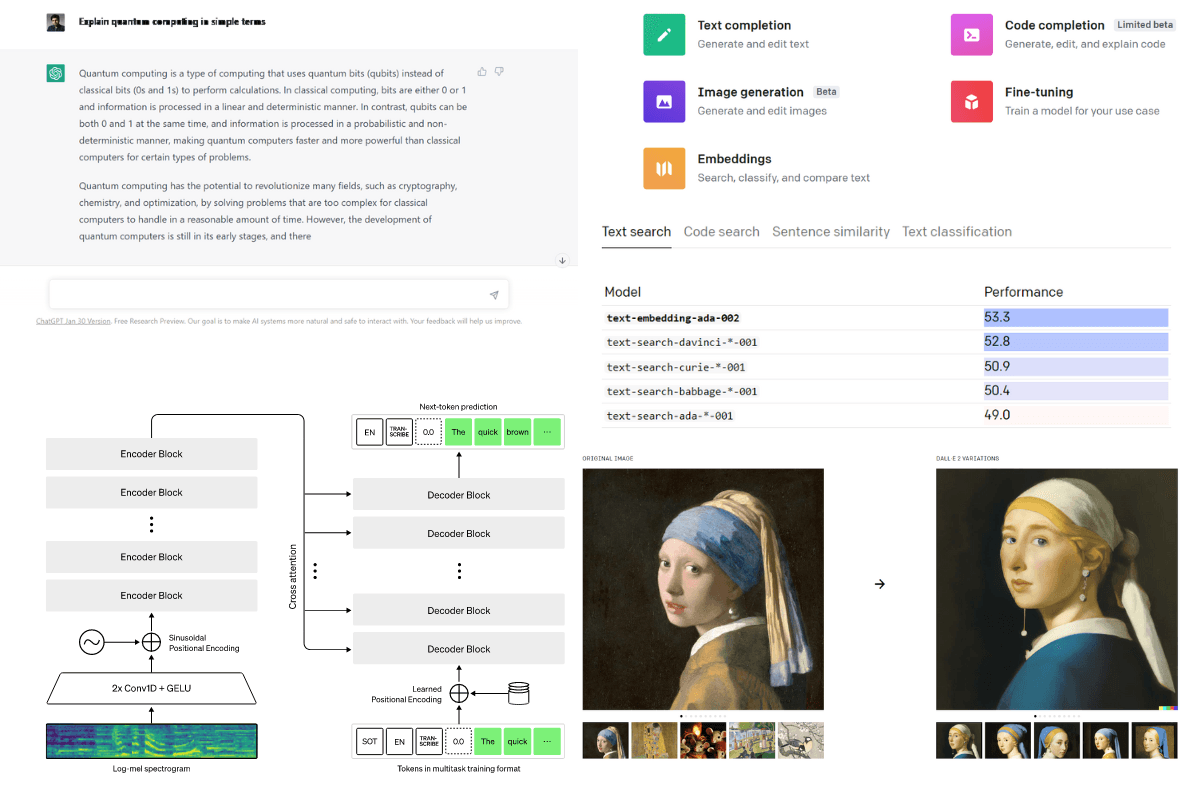Click the text-search-davinci-*-001 model name
The width and height of the screenshot is (1200, 800).
click(682, 342)
